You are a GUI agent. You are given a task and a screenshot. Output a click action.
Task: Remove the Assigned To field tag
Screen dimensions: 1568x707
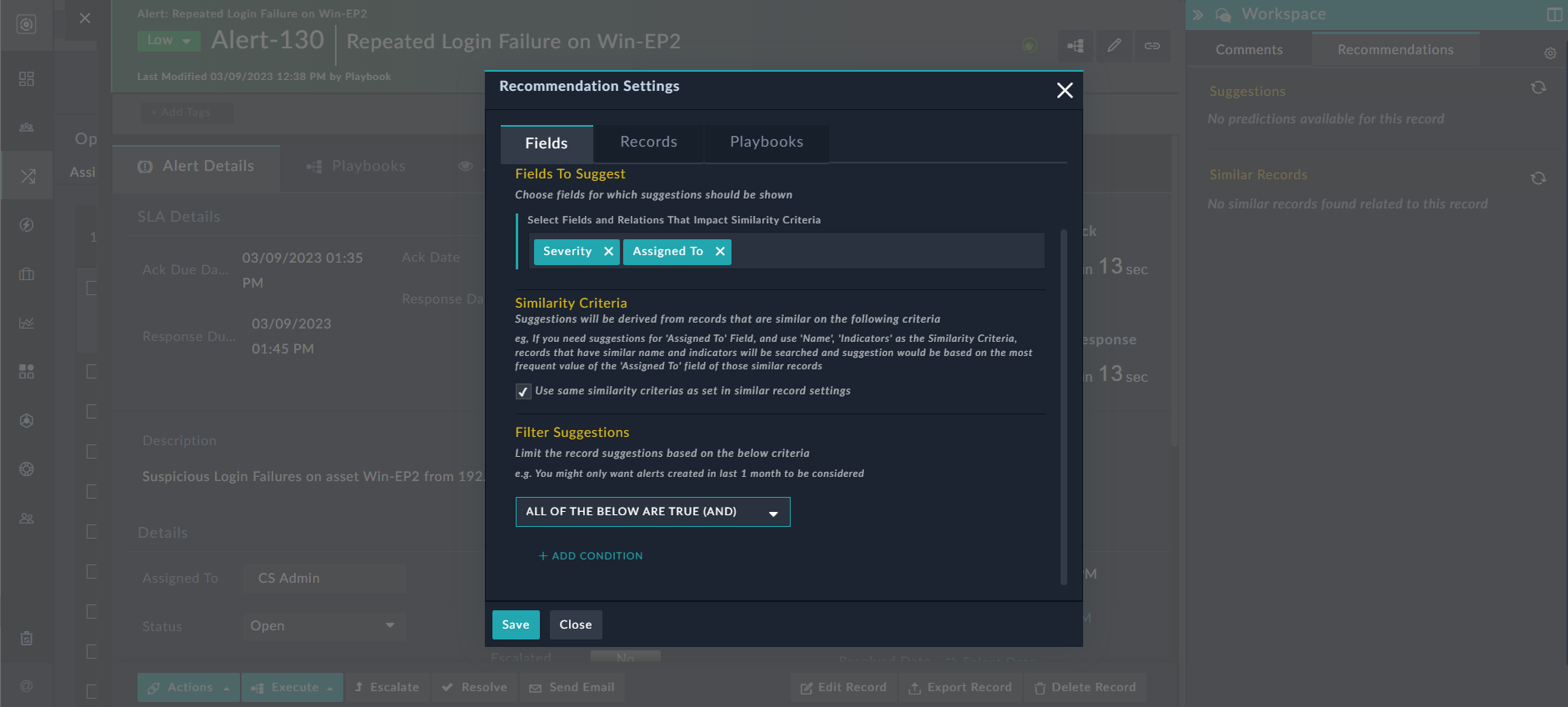720,252
